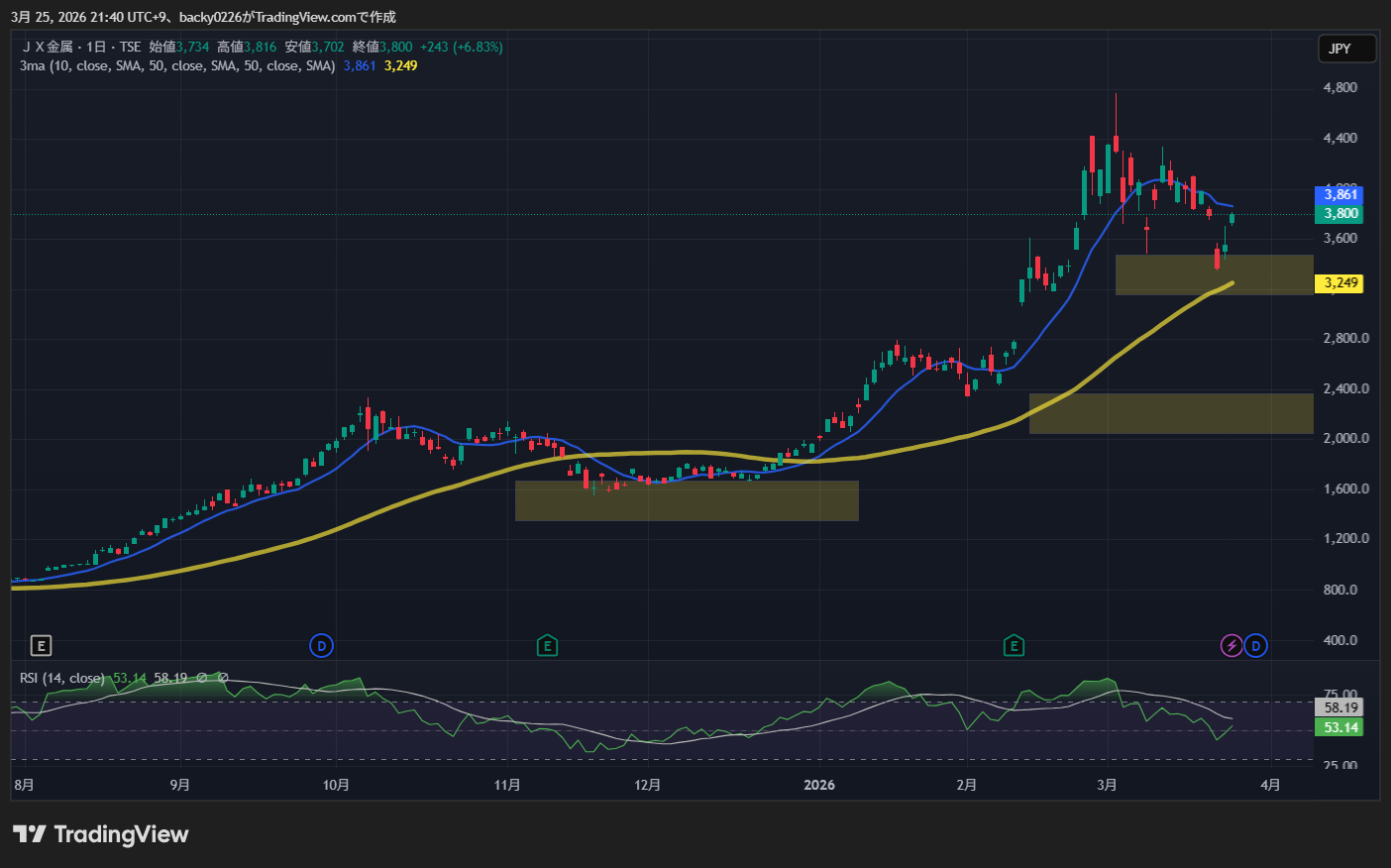Select the RSI (14, close) indicator label
The width and height of the screenshot is (1391, 868).
61,678
